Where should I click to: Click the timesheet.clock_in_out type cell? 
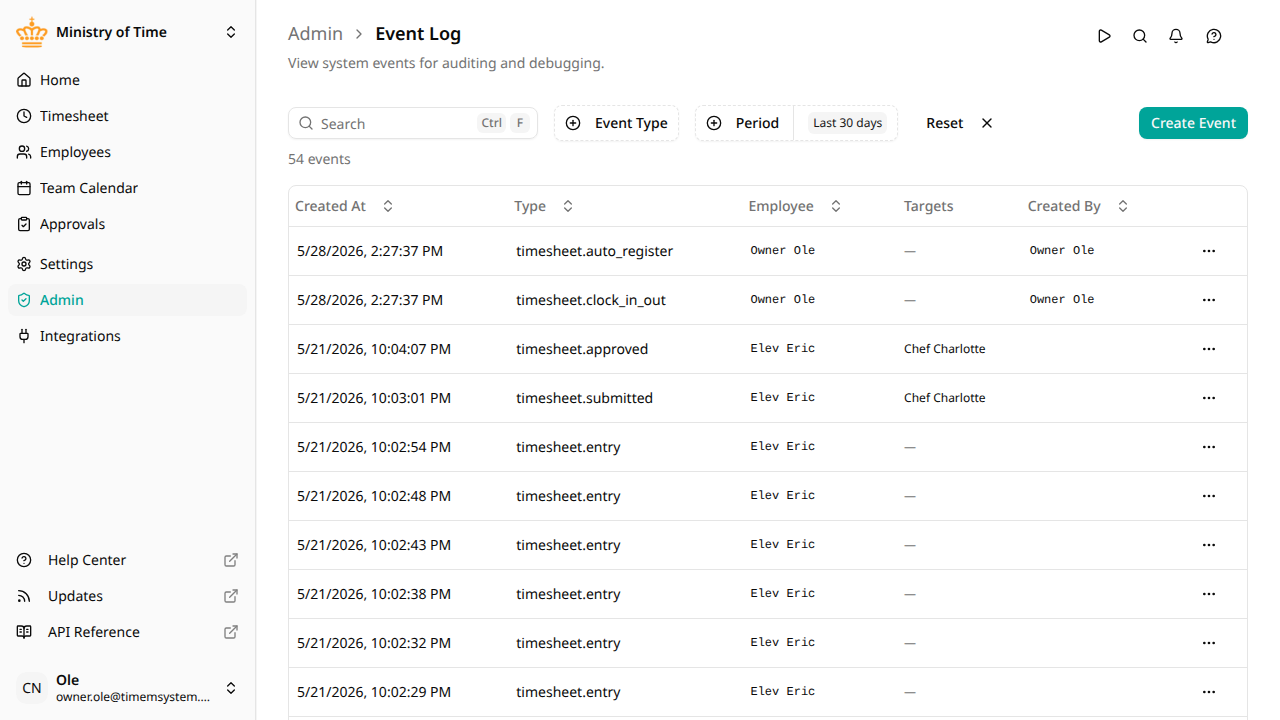pos(590,300)
